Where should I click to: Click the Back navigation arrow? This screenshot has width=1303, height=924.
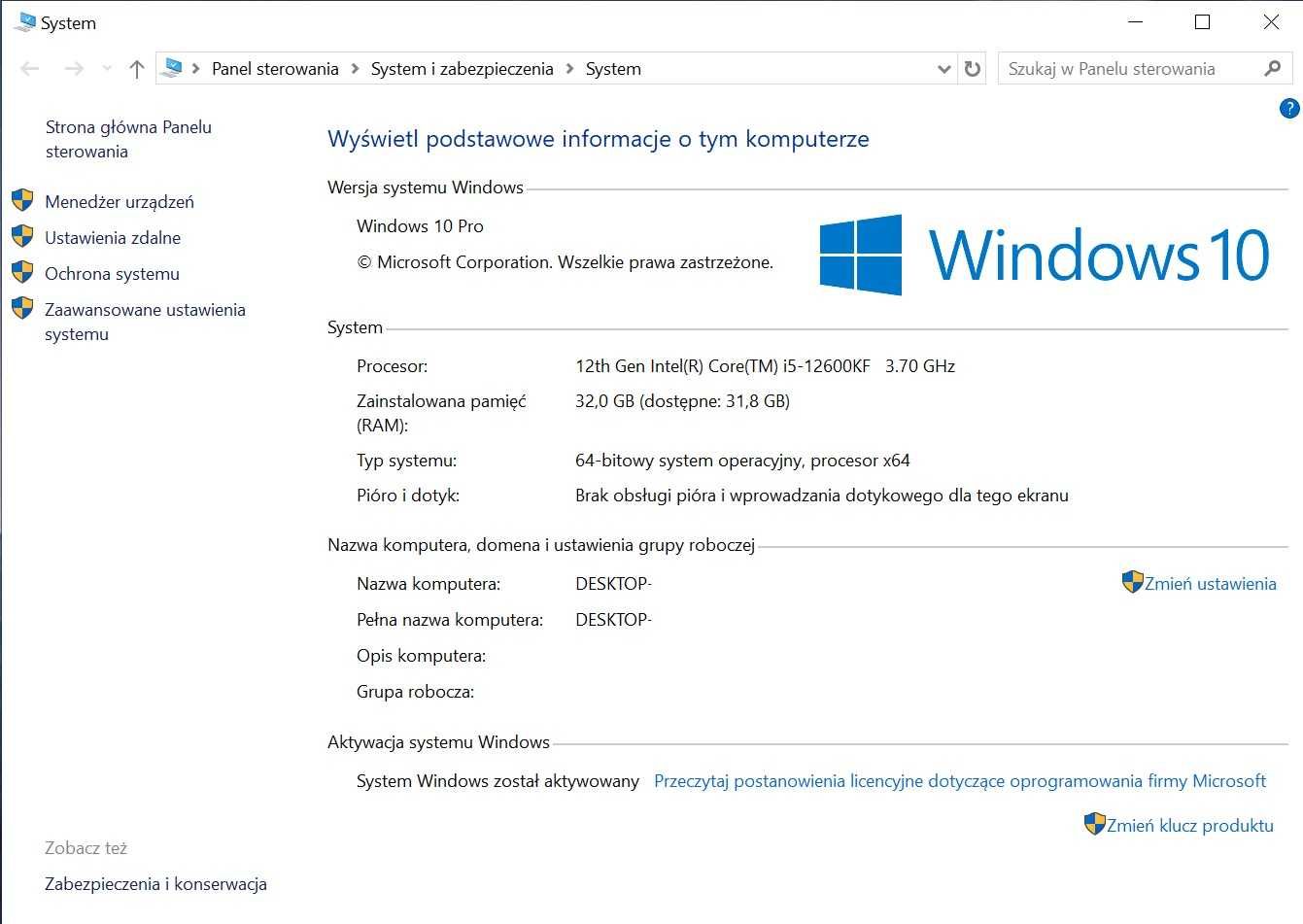tap(30, 69)
